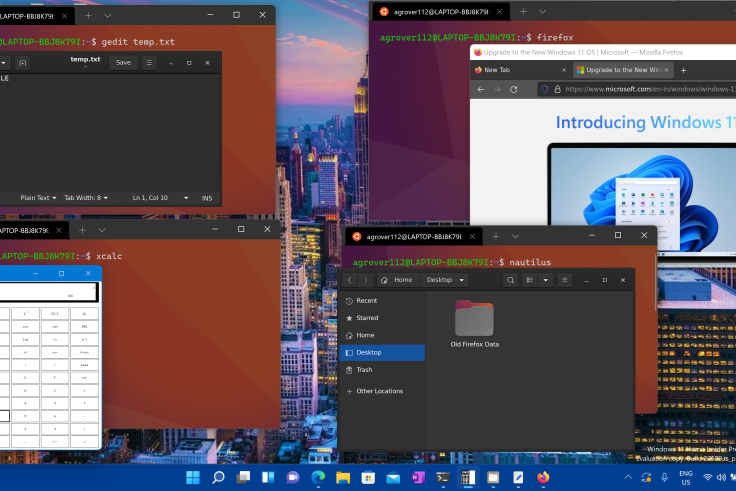Screen dimensions: 736x491
Task: Open the Ln 1, Col 10 position dropdown
Action: click(x=161, y=198)
